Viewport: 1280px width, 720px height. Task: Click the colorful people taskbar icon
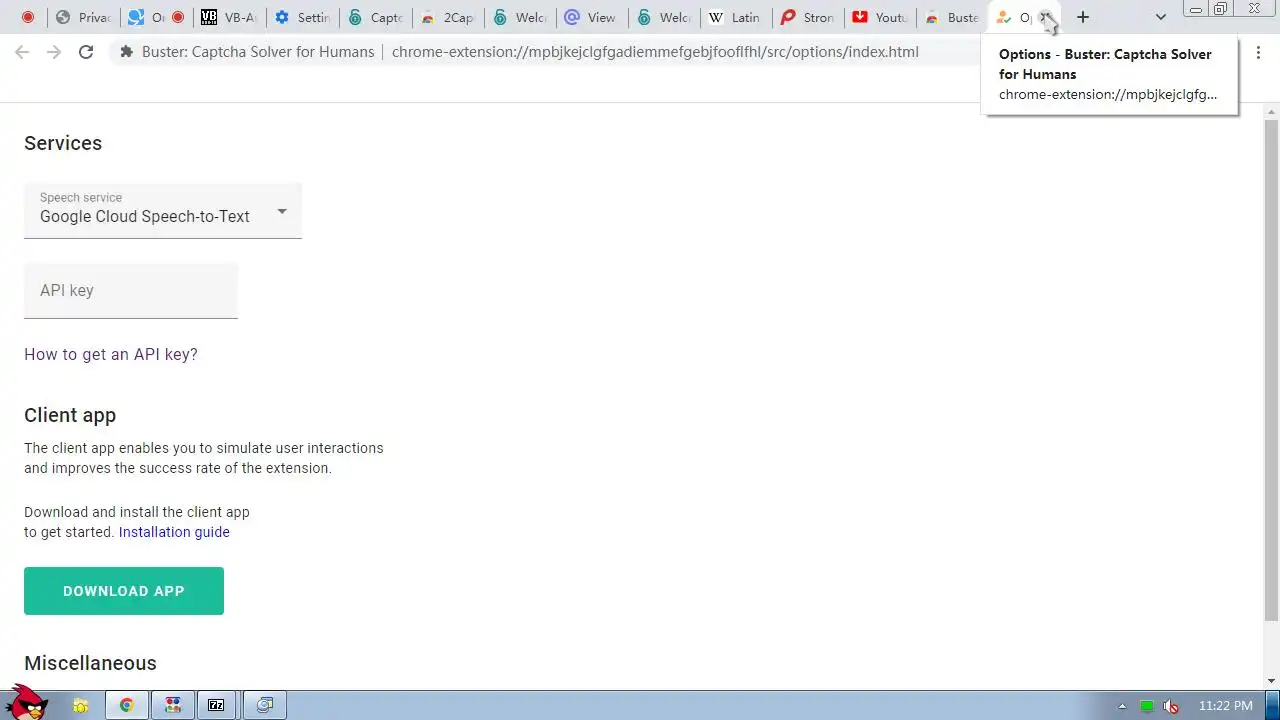173,705
